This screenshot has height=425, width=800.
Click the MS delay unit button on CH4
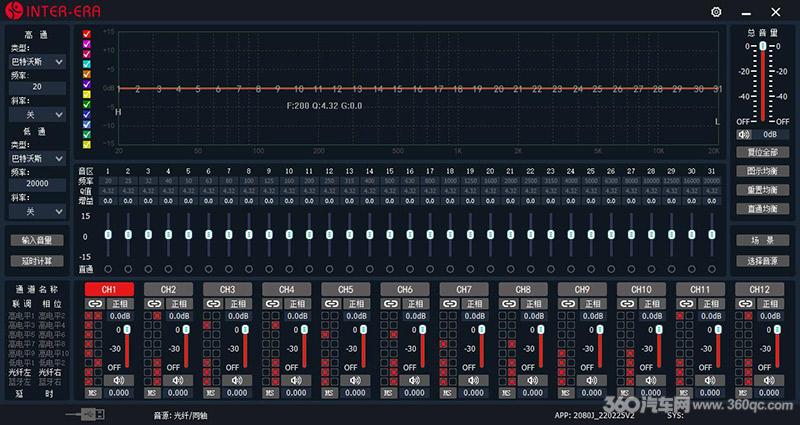pyautogui.click(x=270, y=393)
